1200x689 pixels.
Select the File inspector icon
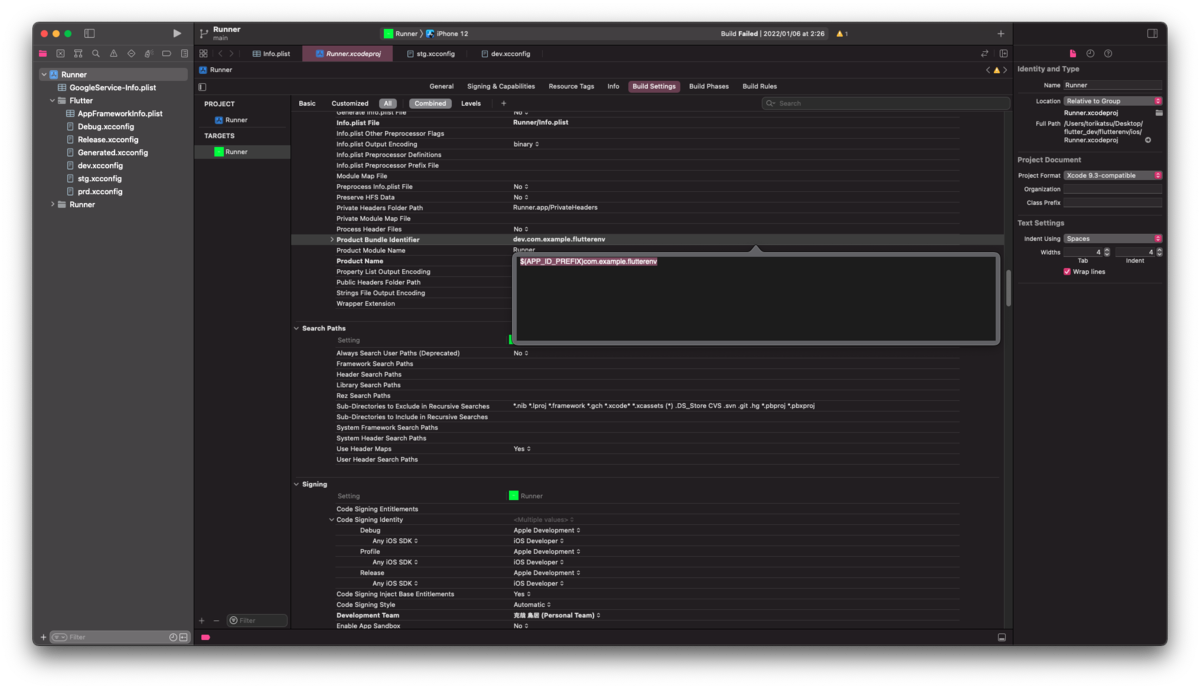coord(1072,53)
